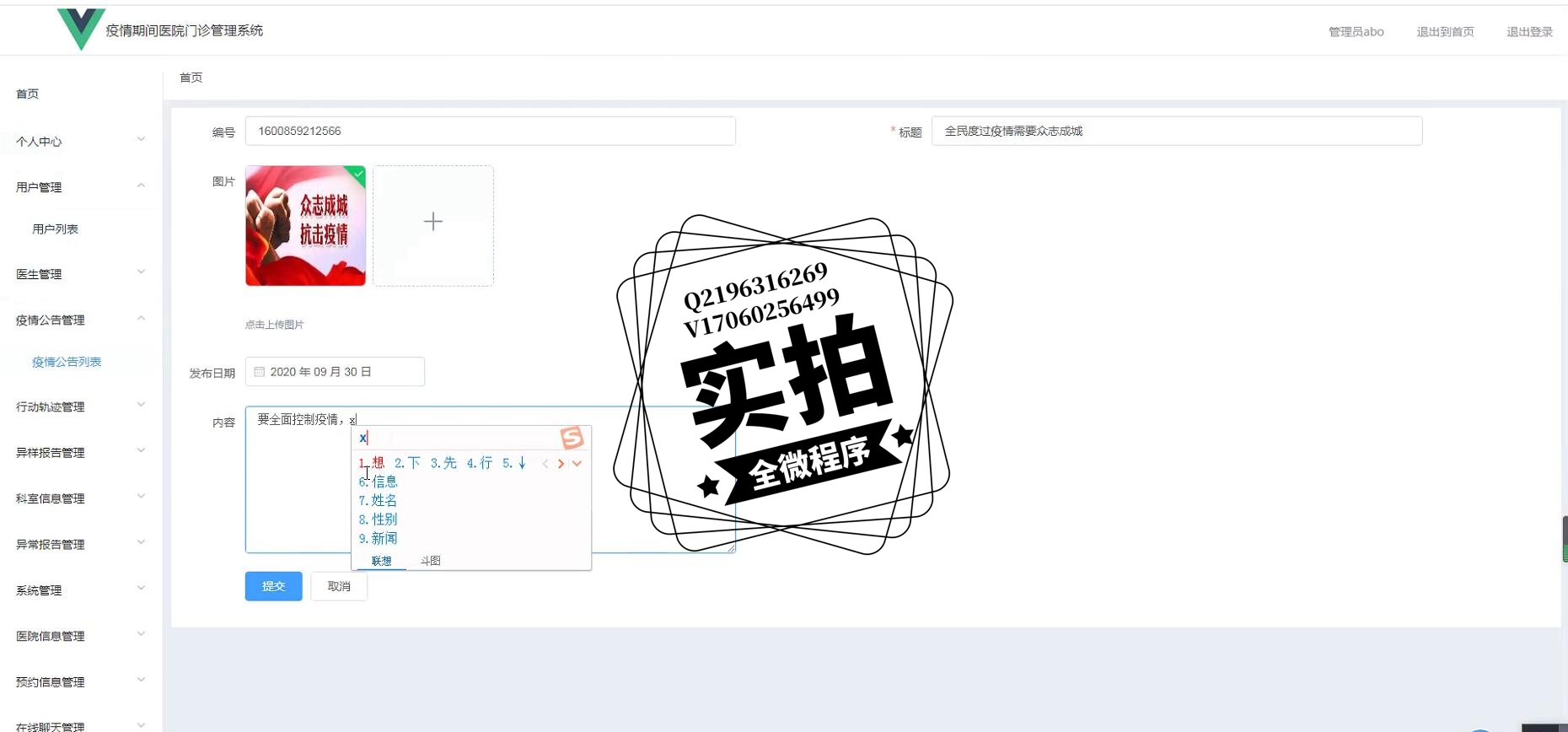Expand 个人中心 sidebar menu
The image size is (1568, 732).
click(x=81, y=141)
